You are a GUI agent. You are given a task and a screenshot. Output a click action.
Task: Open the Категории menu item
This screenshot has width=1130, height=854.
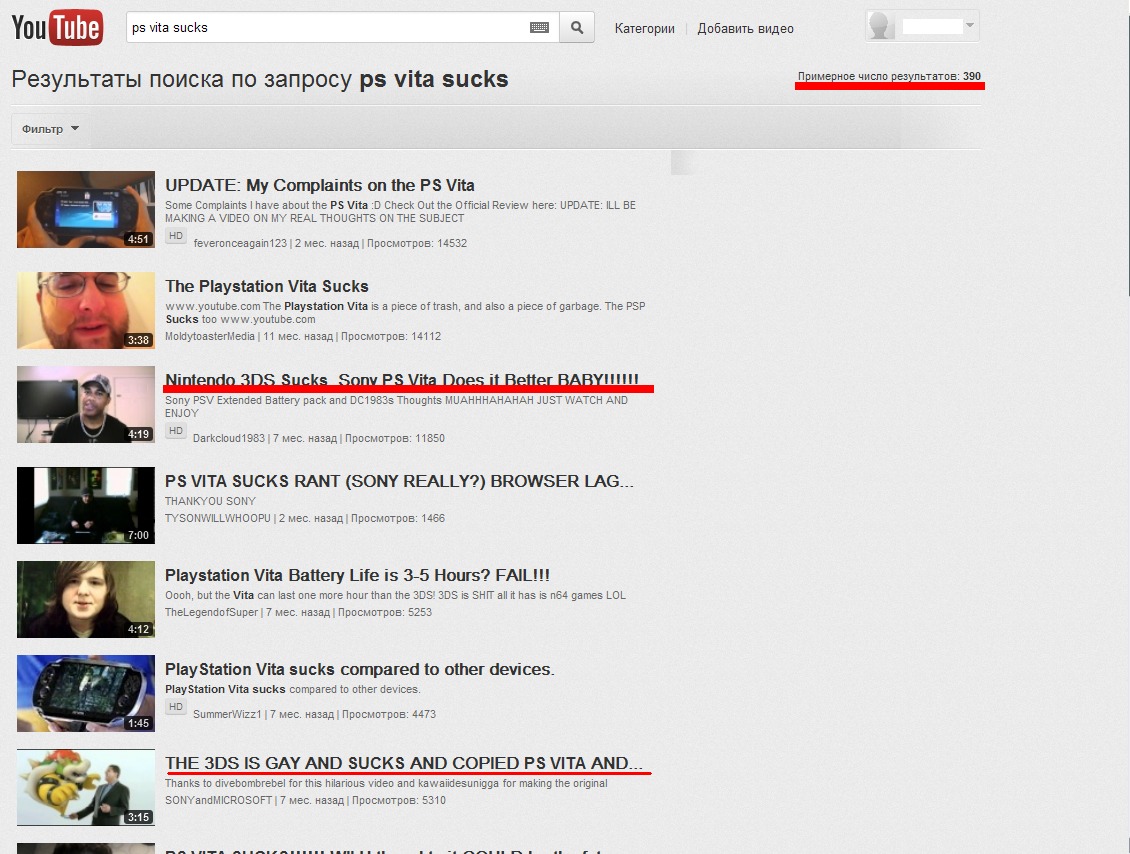coord(644,29)
